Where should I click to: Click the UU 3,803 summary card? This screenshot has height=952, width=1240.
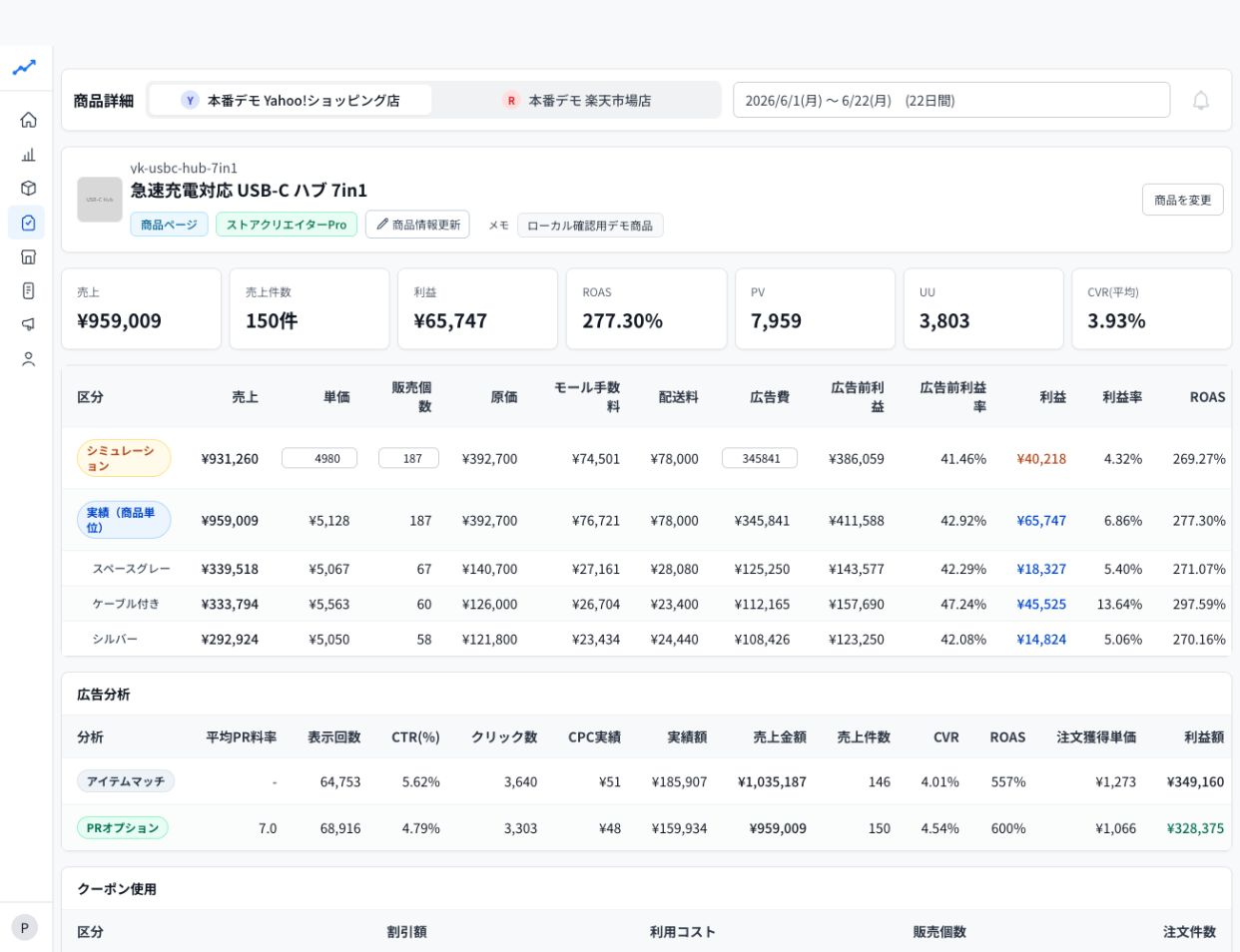click(983, 308)
